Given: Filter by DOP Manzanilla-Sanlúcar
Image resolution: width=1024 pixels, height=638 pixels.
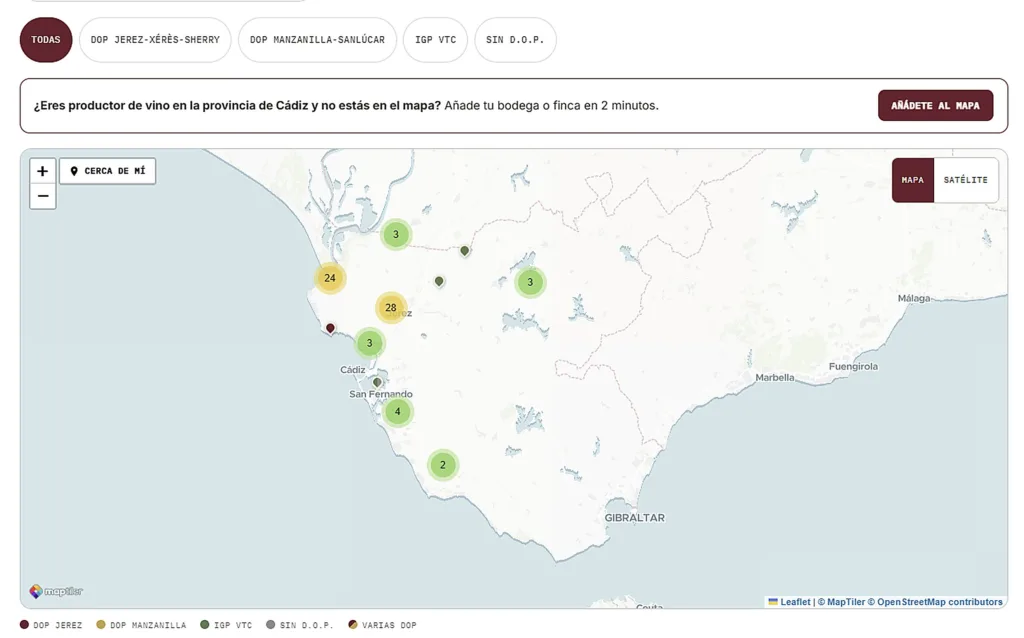Looking at the screenshot, I should click(x=317, y=40).
